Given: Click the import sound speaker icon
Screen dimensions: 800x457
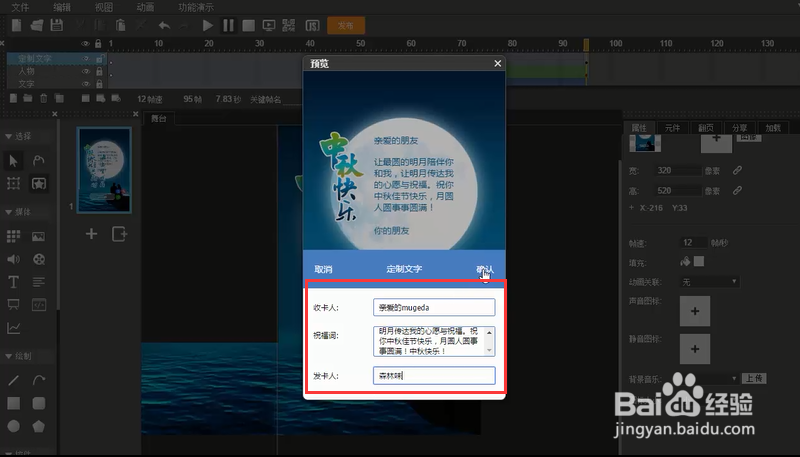Looking at the screenshot, I should tap(13, 259).
